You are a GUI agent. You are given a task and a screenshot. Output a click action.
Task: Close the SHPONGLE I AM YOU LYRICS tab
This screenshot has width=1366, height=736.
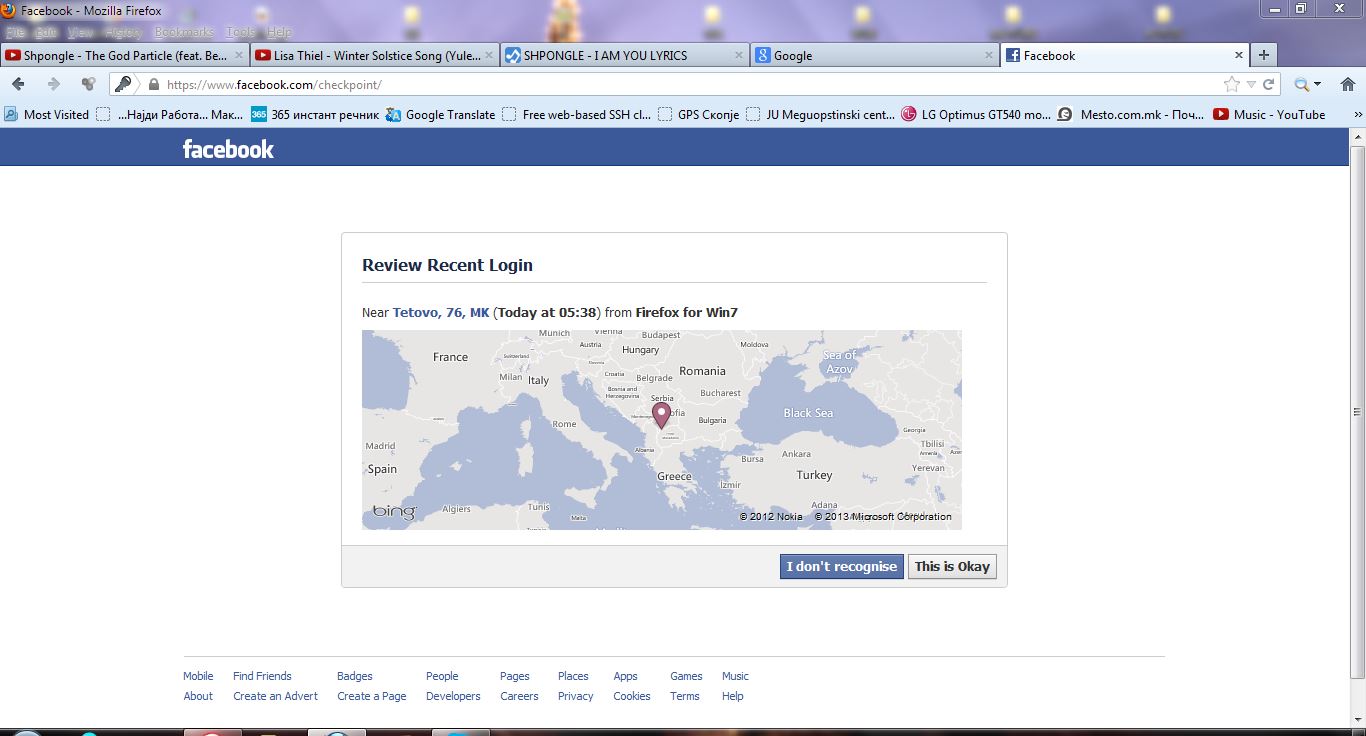[x=740, y=55]
